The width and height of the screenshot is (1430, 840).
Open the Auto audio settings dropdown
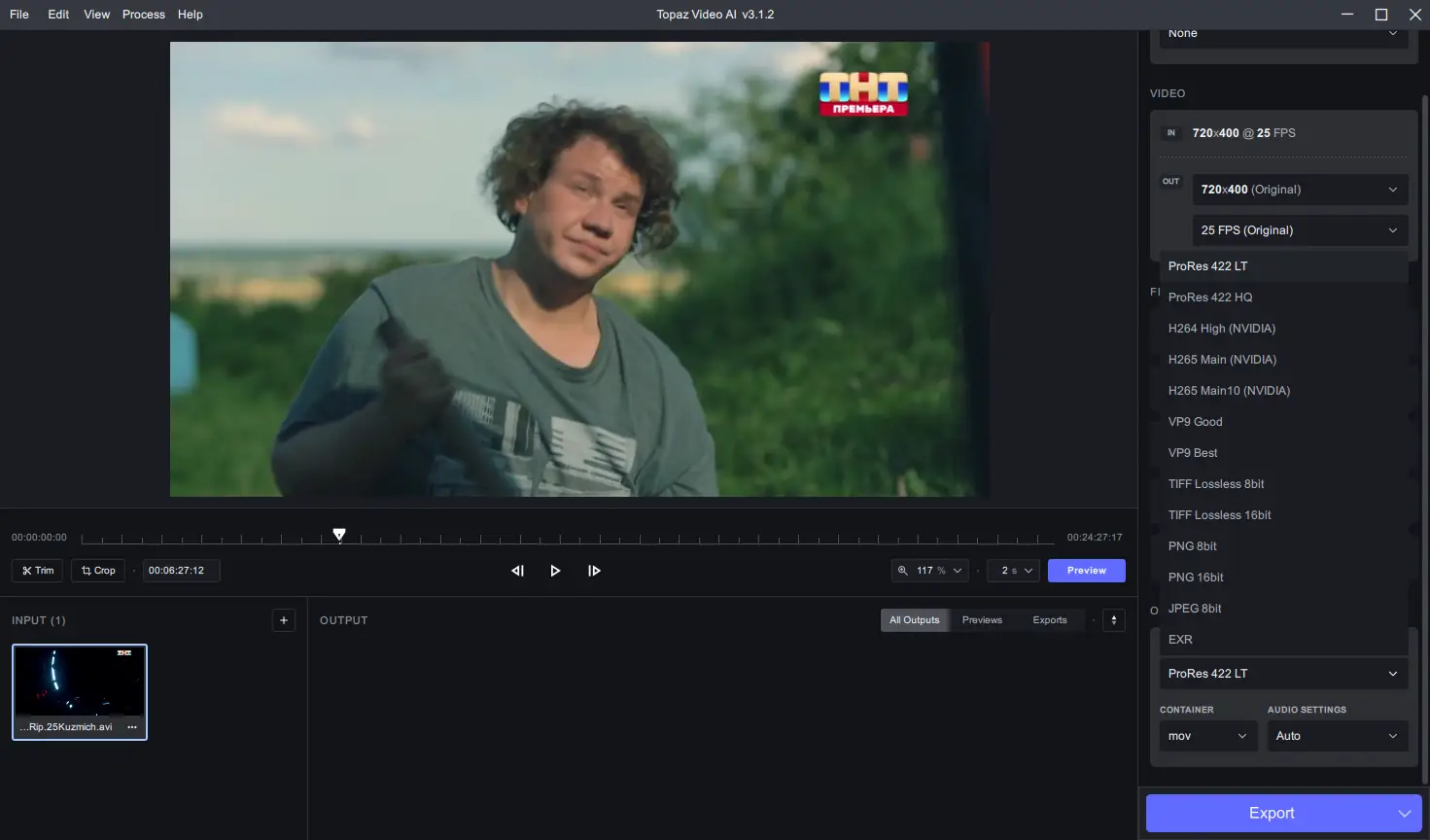pos(1338,736)
